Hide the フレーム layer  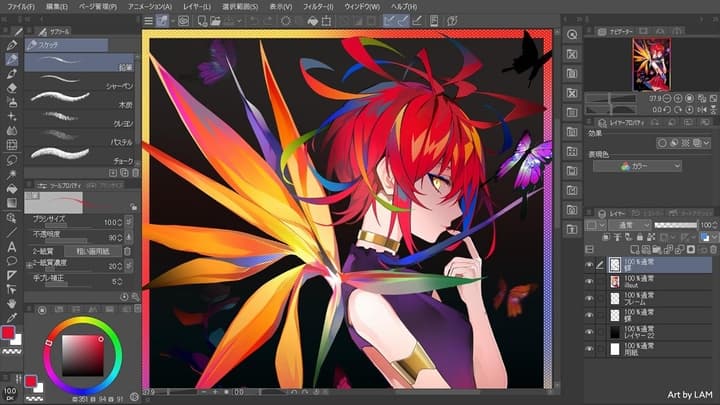tap(589, 298)
